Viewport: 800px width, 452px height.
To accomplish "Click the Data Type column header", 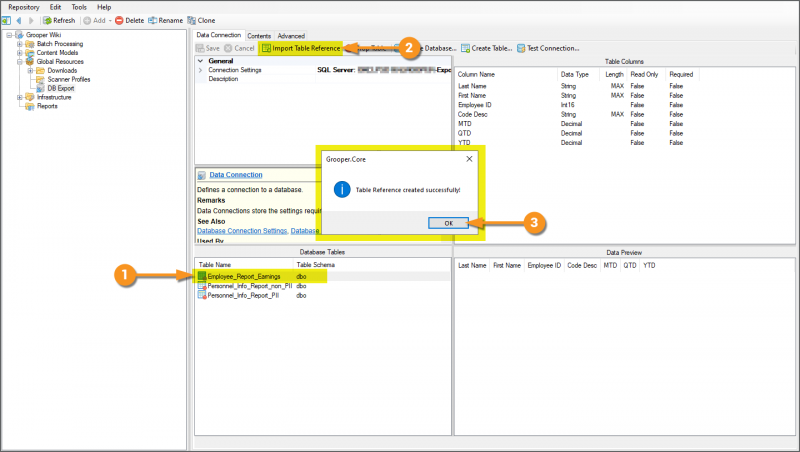I will (574, 74).
